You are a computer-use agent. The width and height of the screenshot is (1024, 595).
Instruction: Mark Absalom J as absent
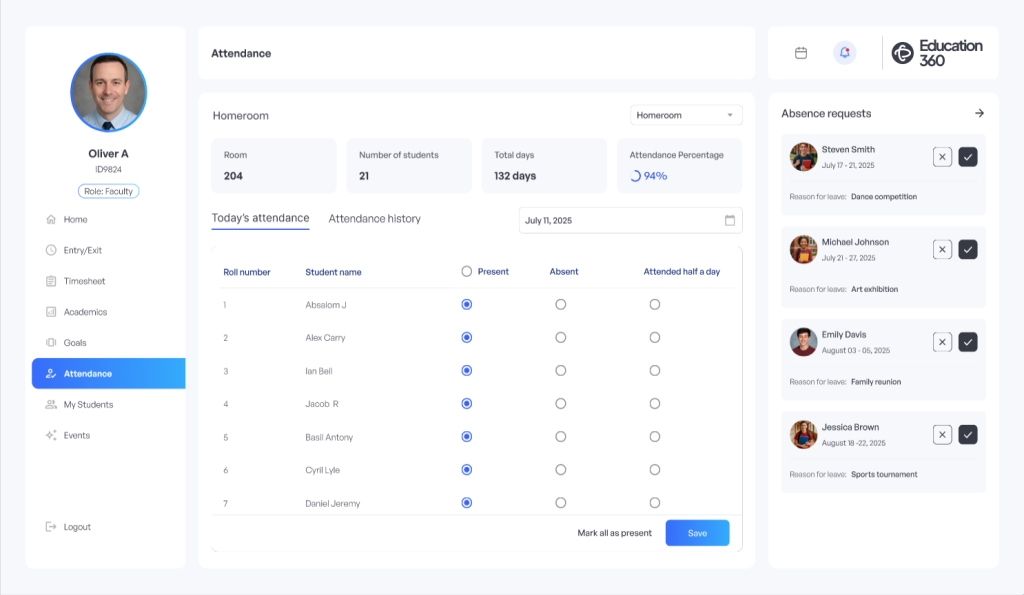(x=560, y=304)
